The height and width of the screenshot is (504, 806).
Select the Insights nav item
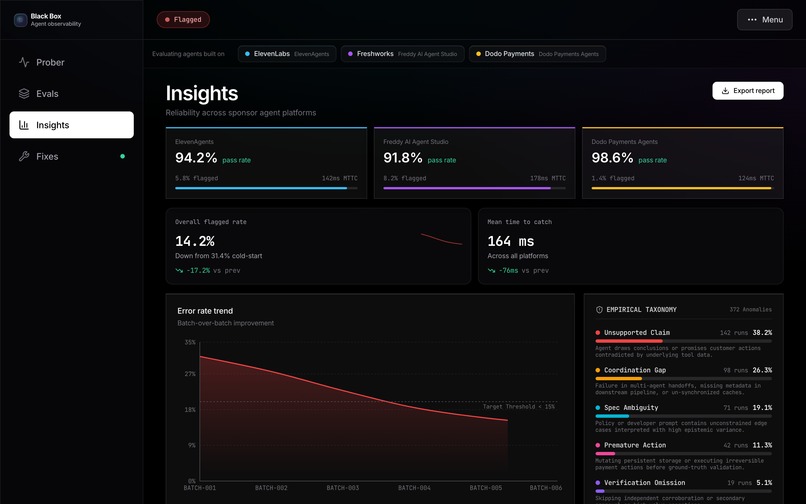(x=71, y=125)
